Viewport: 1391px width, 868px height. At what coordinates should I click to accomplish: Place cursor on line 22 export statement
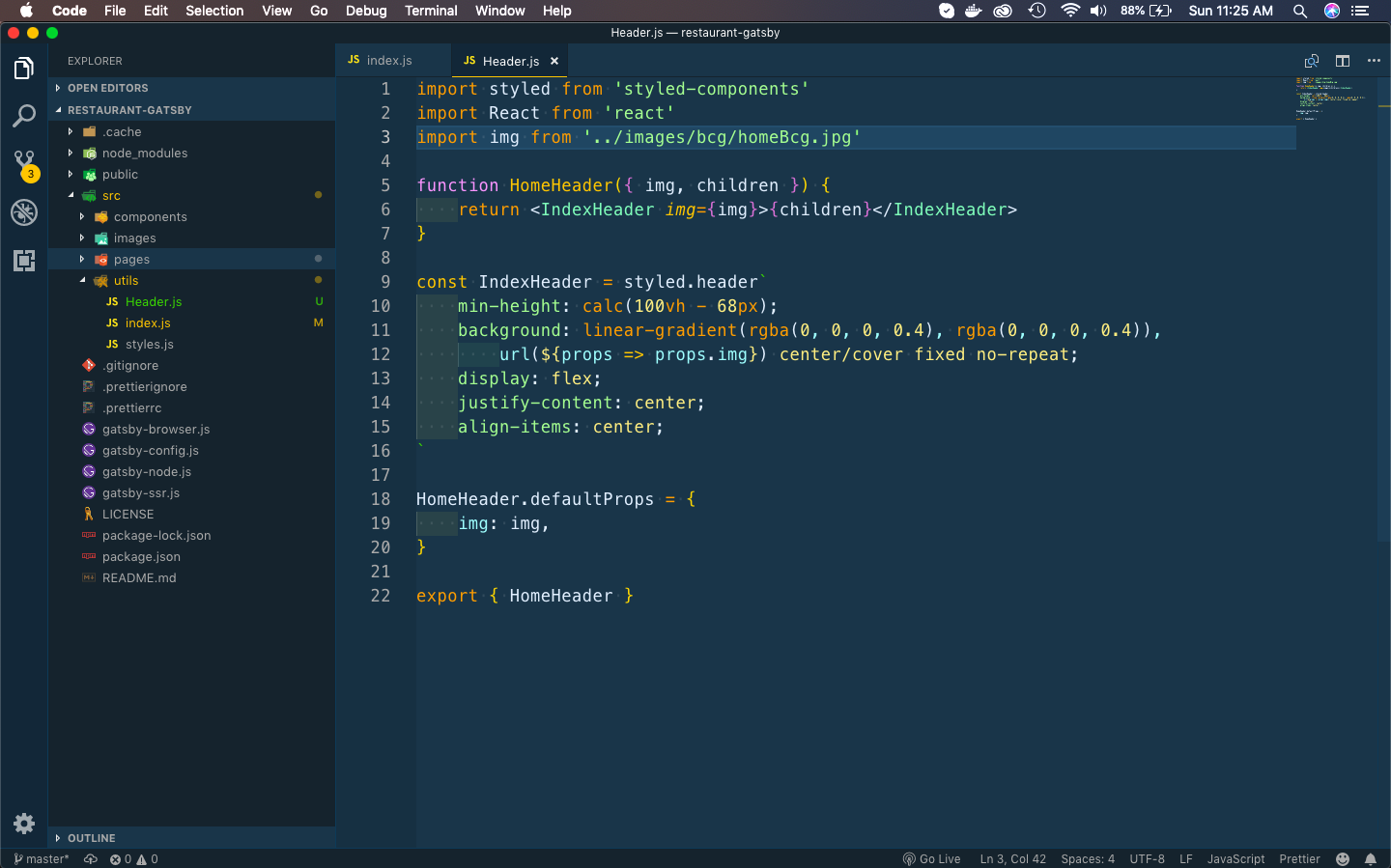click(x=525, y=596)
